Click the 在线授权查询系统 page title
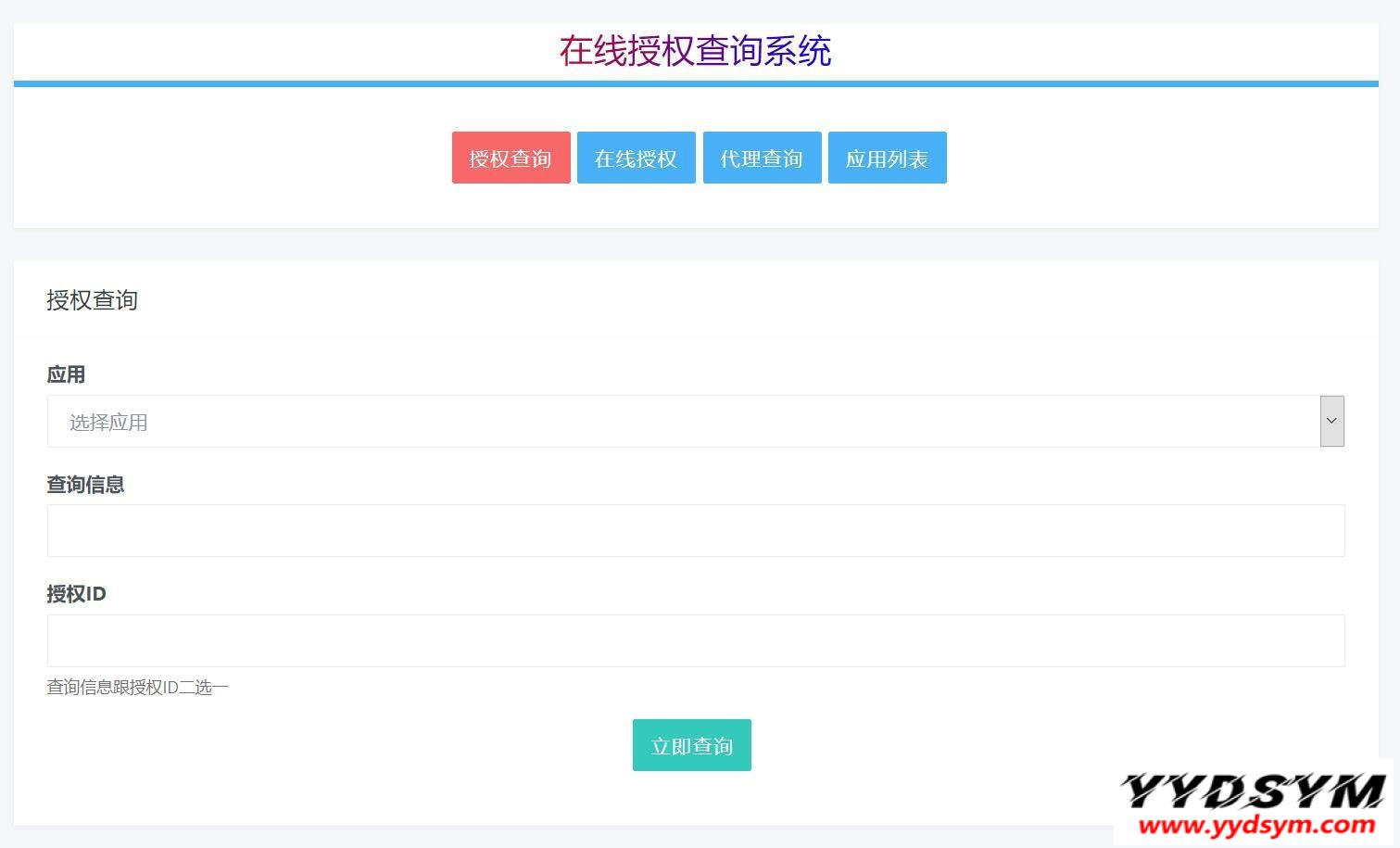The image size is (1400, 848). click(695, 51)
